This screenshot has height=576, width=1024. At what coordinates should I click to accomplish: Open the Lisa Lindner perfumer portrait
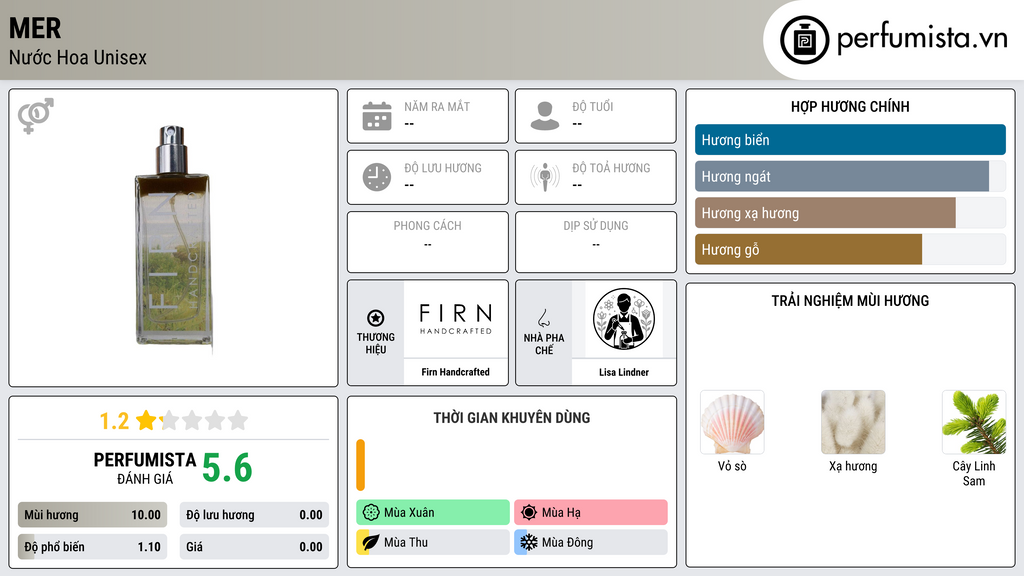(624, 319)
